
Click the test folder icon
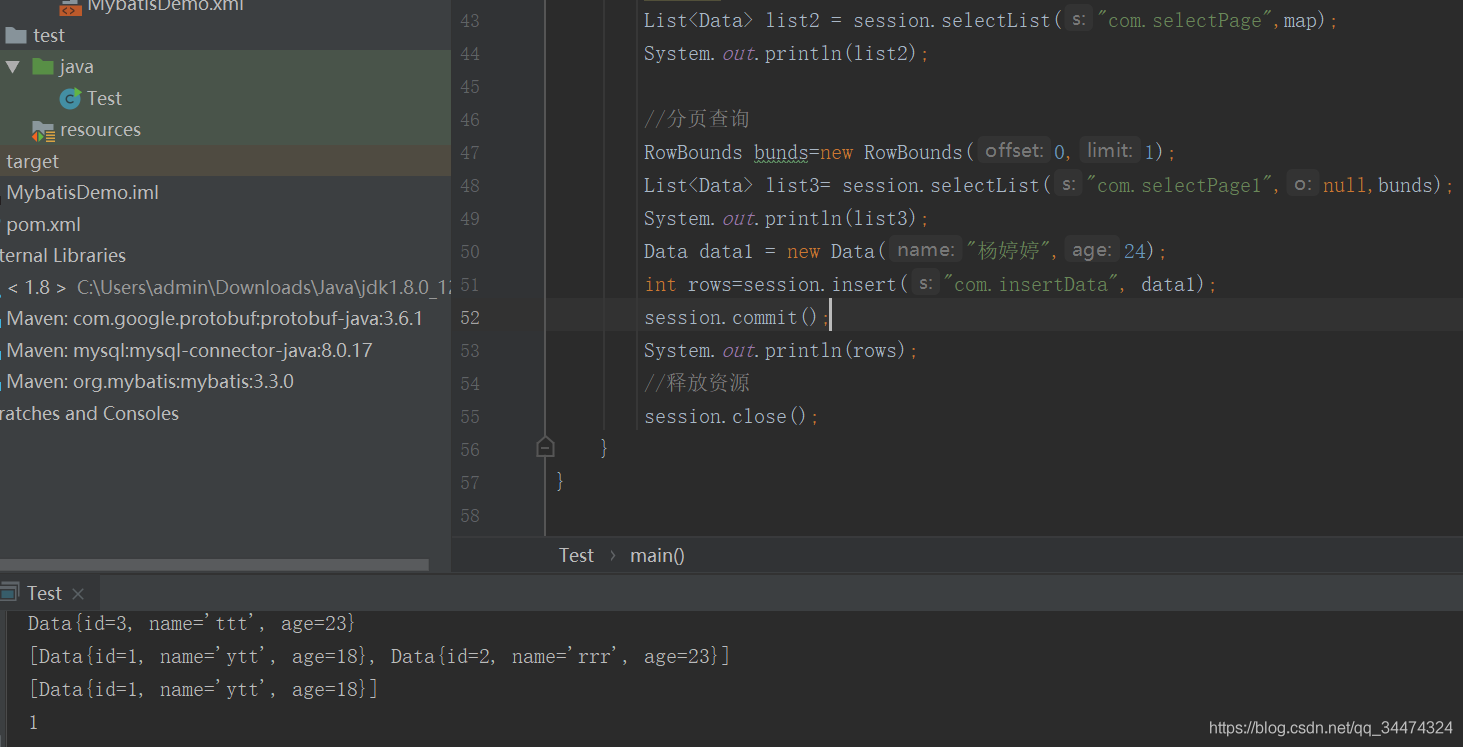coord(16,36)
